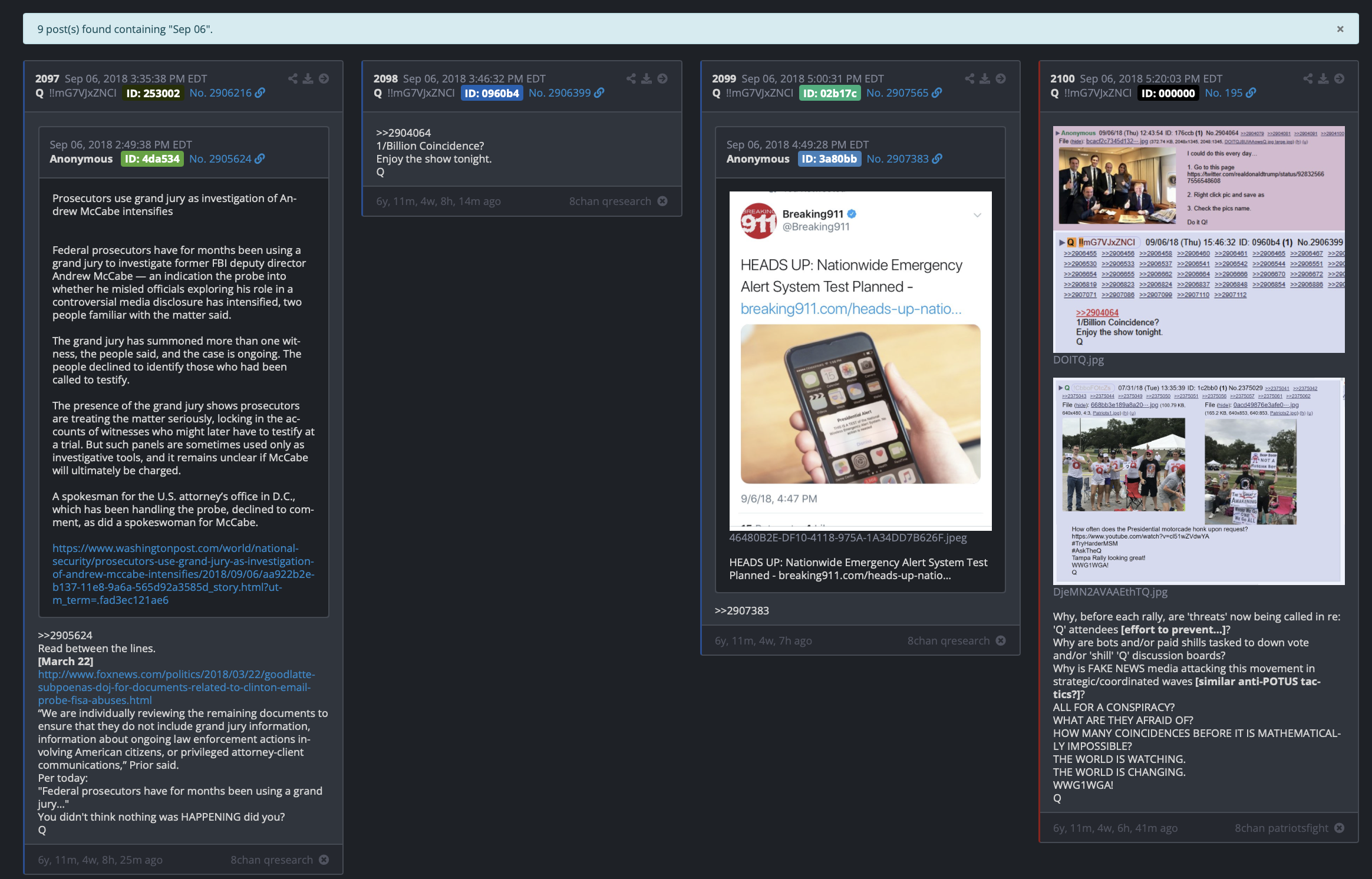Click ID: 3a80bb badge
The image size is (1372, 879).
pyautogui.click(x=829, y=159)
